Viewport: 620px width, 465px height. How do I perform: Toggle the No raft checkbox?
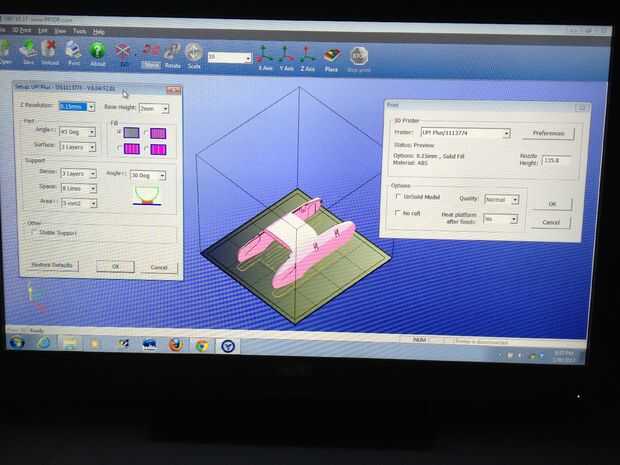coord(397,213)
